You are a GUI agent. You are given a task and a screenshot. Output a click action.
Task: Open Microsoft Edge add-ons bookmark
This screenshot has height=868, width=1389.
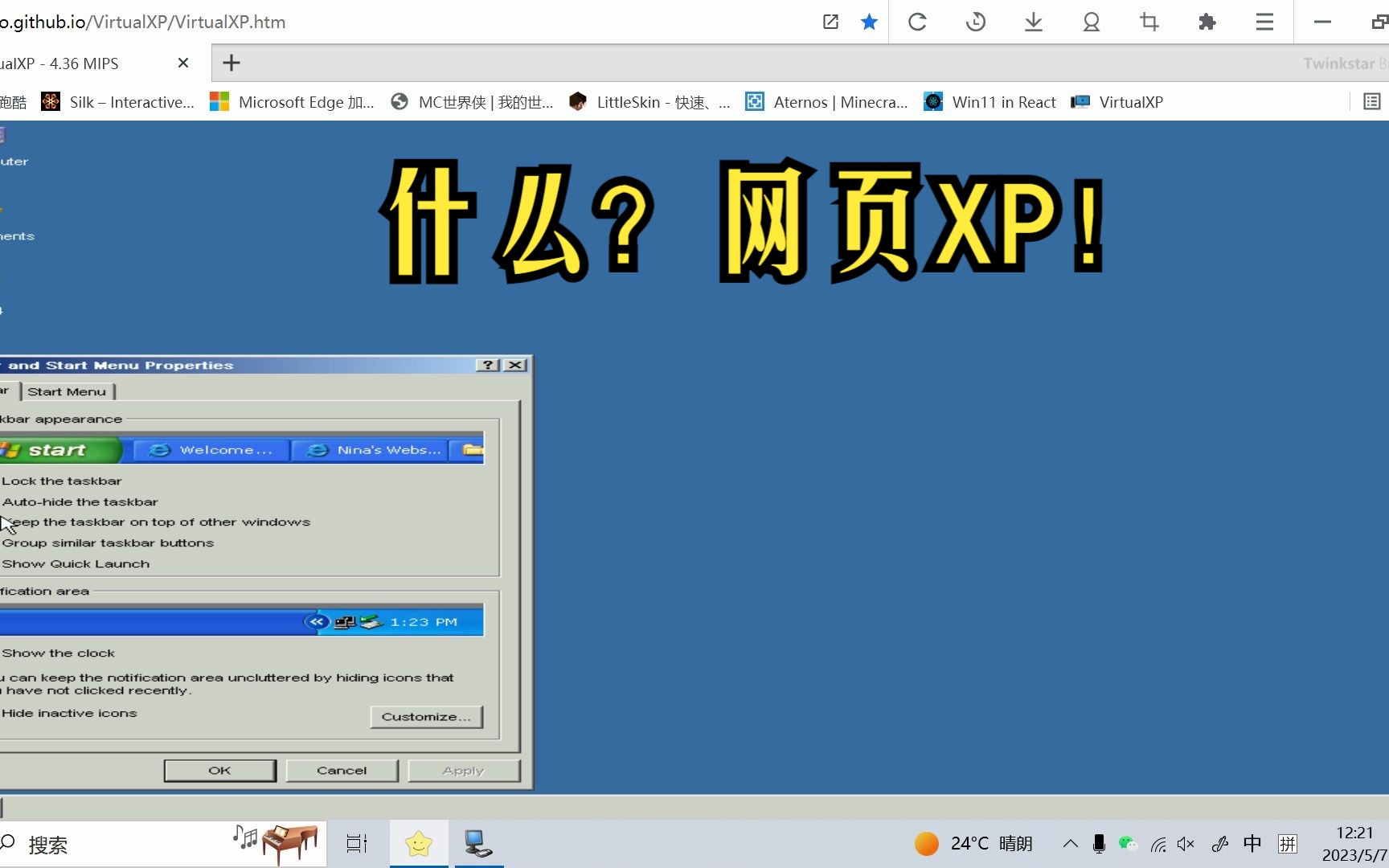click(x=292, y=102)
